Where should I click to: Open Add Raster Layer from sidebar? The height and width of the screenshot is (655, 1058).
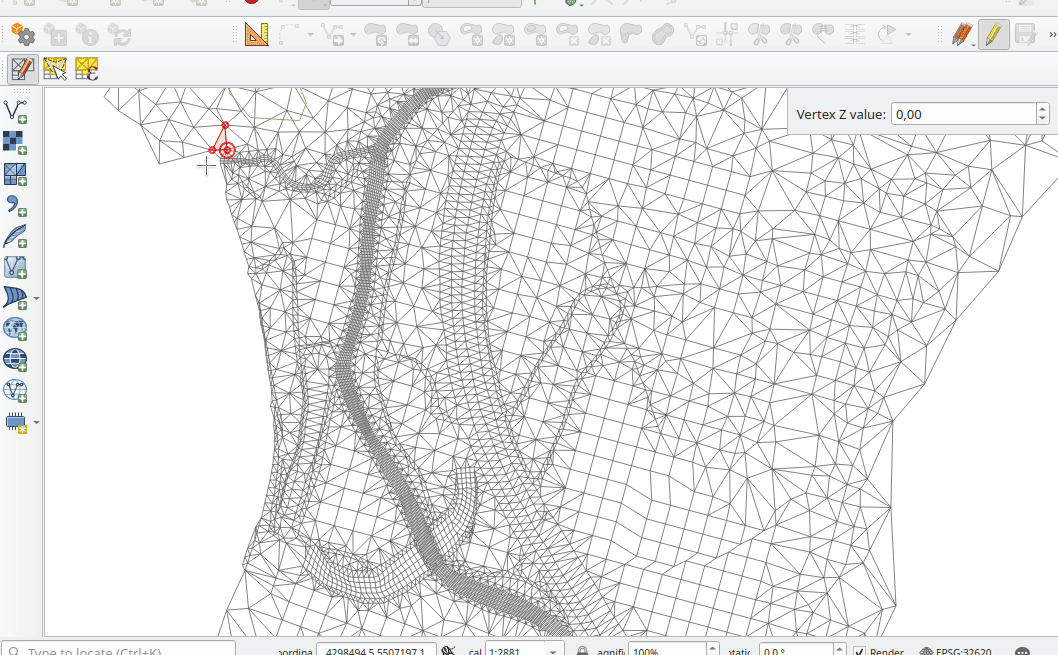16,143
